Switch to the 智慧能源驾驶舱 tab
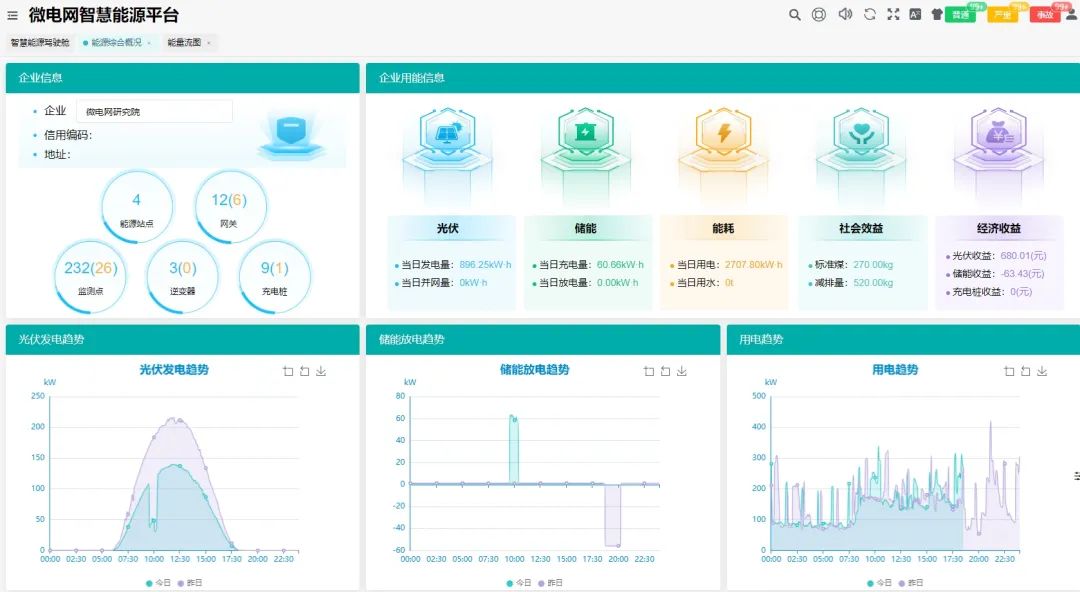 click(40, 43)
